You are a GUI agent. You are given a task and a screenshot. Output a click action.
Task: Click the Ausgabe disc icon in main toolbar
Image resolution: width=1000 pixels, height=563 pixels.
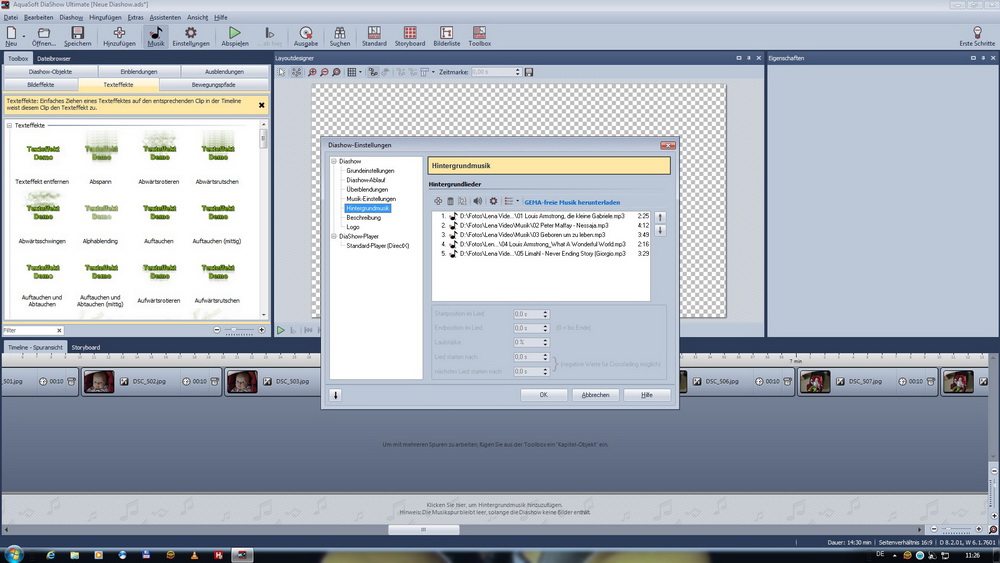(x=305, y=34)
